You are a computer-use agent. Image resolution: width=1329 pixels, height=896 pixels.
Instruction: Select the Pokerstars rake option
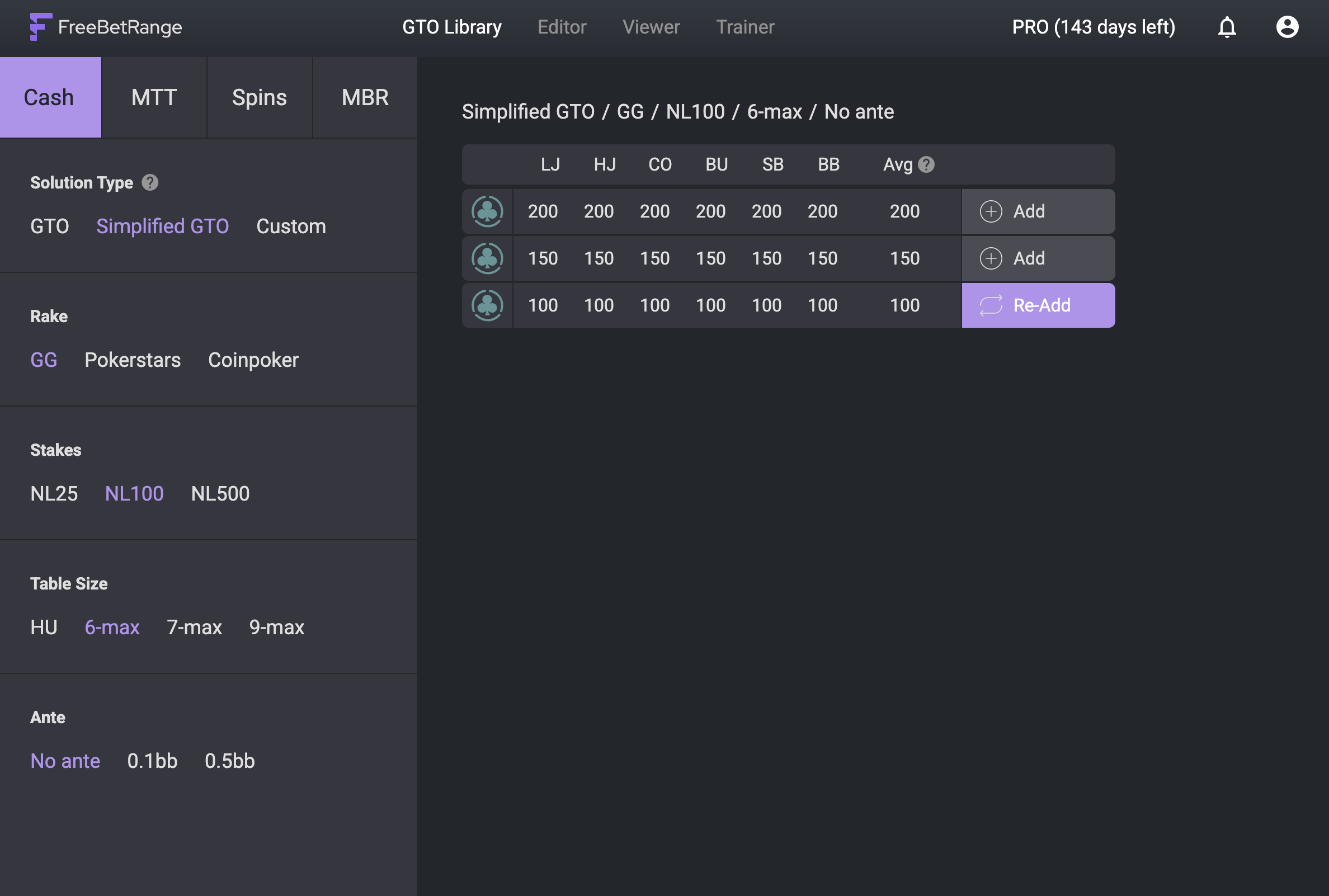tap(133, 360)
